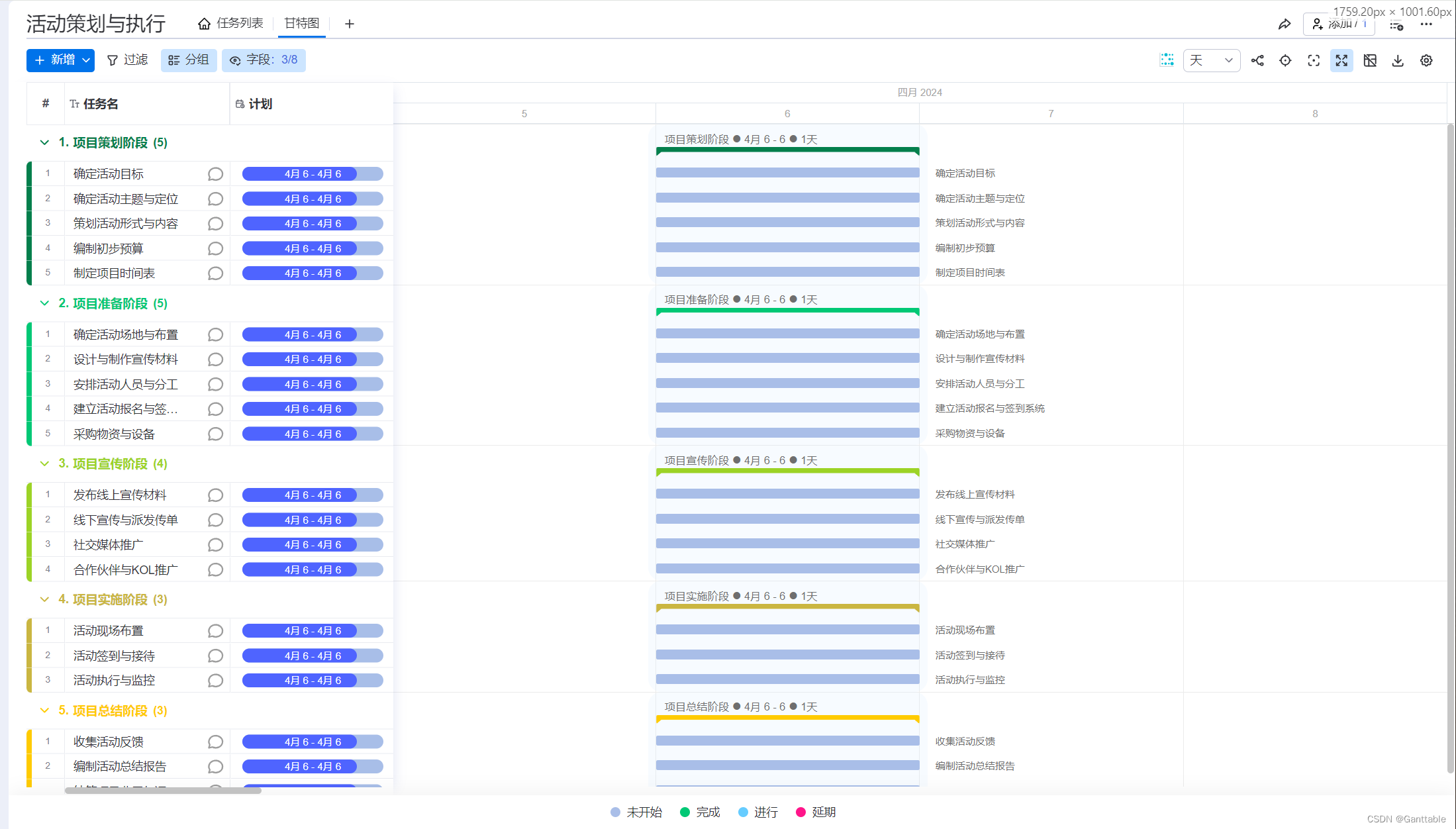Switch to the 任务列表 tab
This screenshot has width=1456, height=829.
(x=231, y=23)
